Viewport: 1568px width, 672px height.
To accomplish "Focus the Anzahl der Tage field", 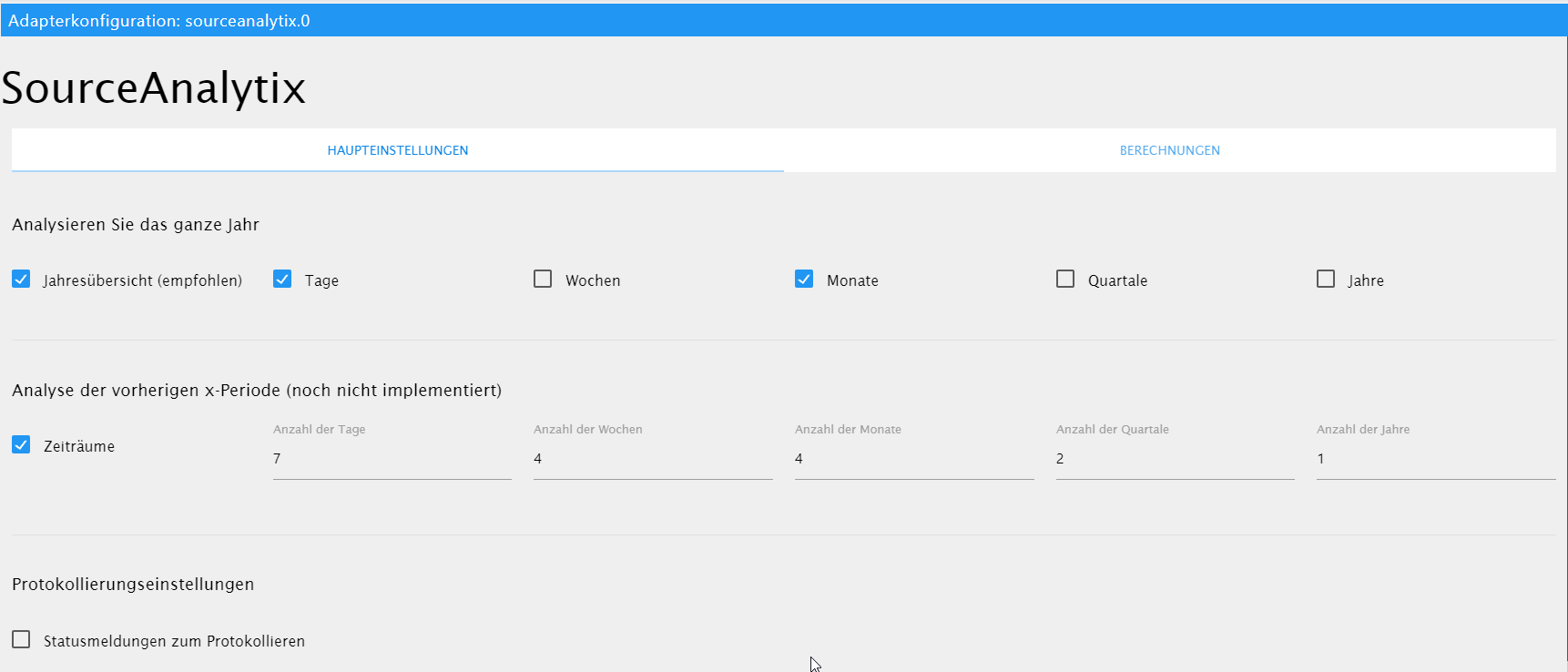I will coord(392,459).
